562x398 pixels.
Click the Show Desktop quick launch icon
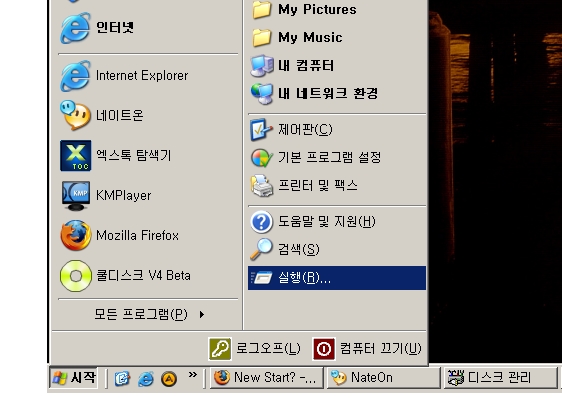click(122, 379)
